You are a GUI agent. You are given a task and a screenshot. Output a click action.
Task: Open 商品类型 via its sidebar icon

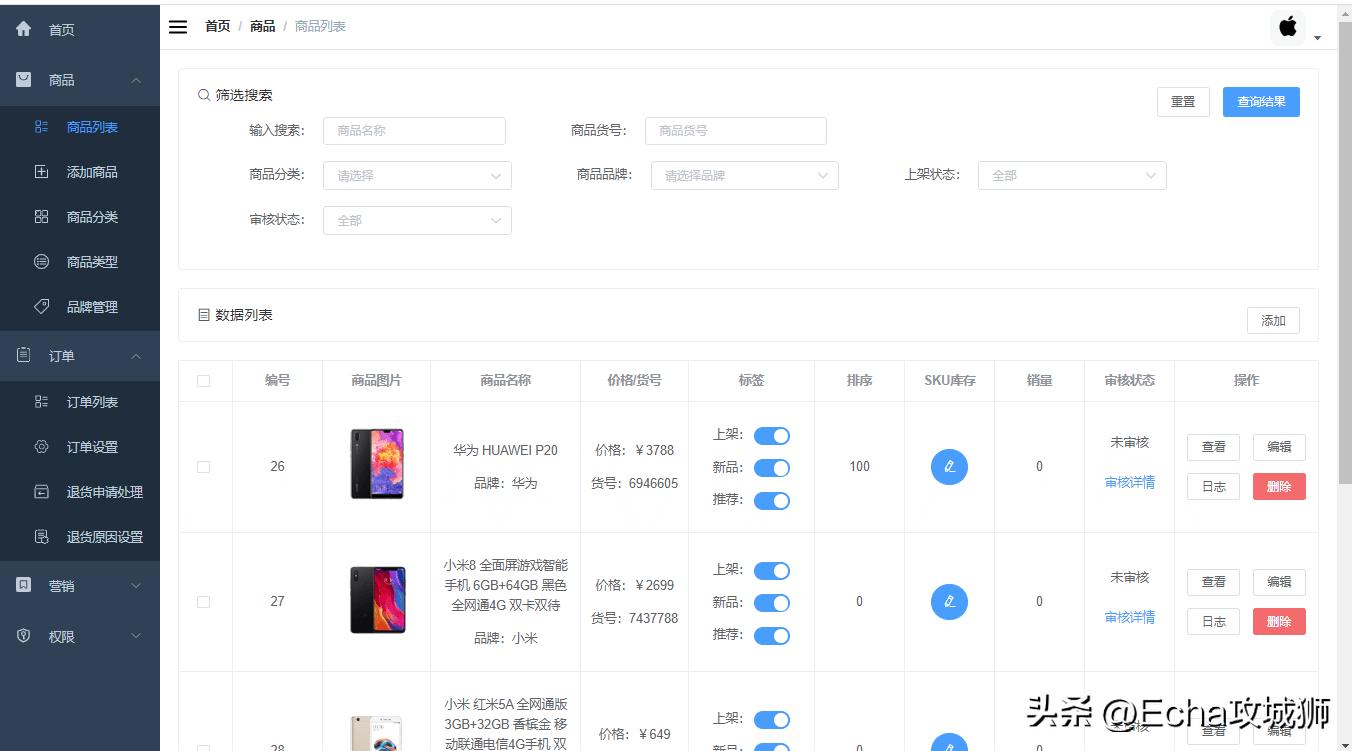coord(40,261)
